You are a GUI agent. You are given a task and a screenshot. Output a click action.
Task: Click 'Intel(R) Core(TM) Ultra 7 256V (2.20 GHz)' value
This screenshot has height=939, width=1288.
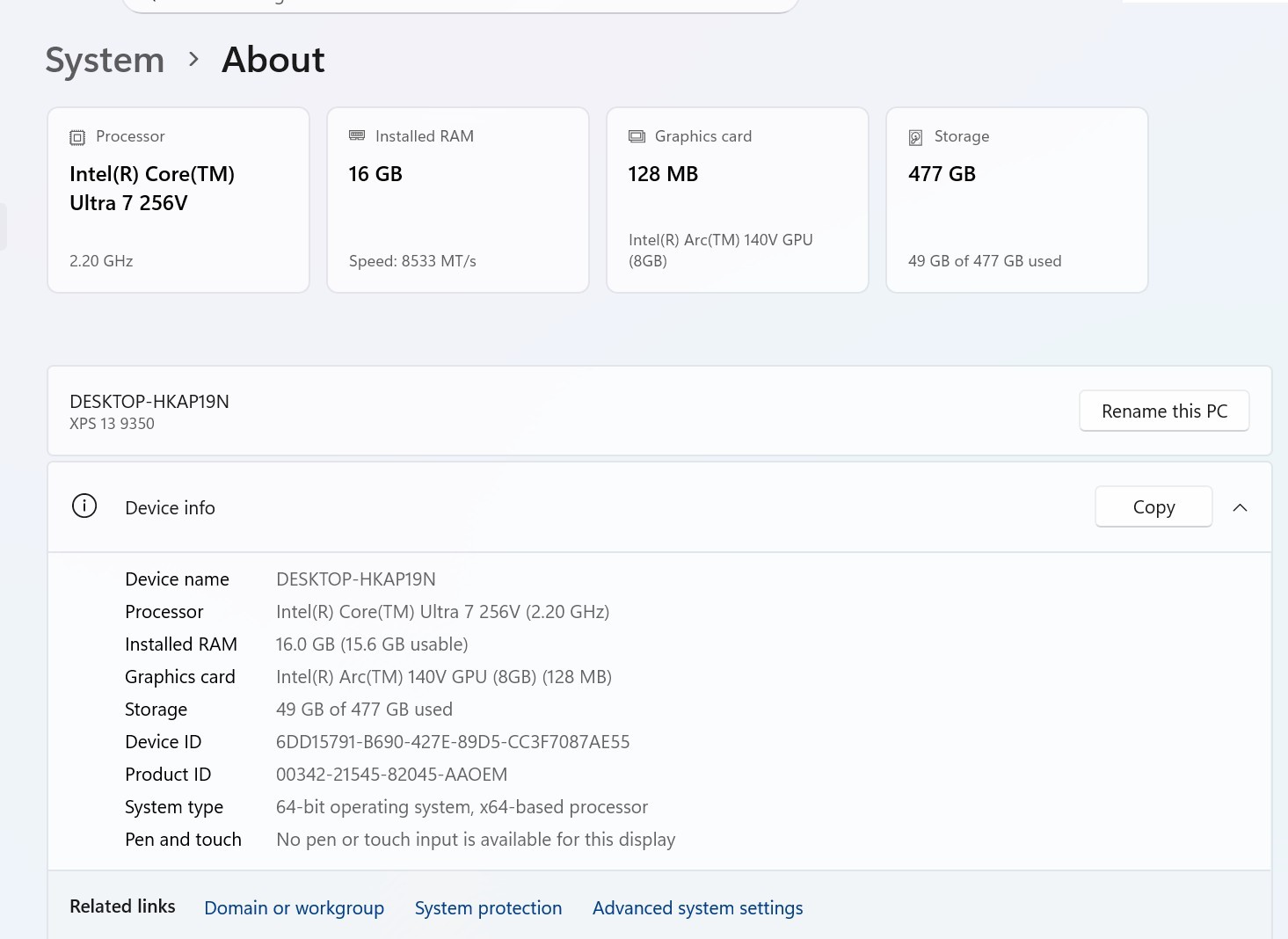[x=443, y=612]
